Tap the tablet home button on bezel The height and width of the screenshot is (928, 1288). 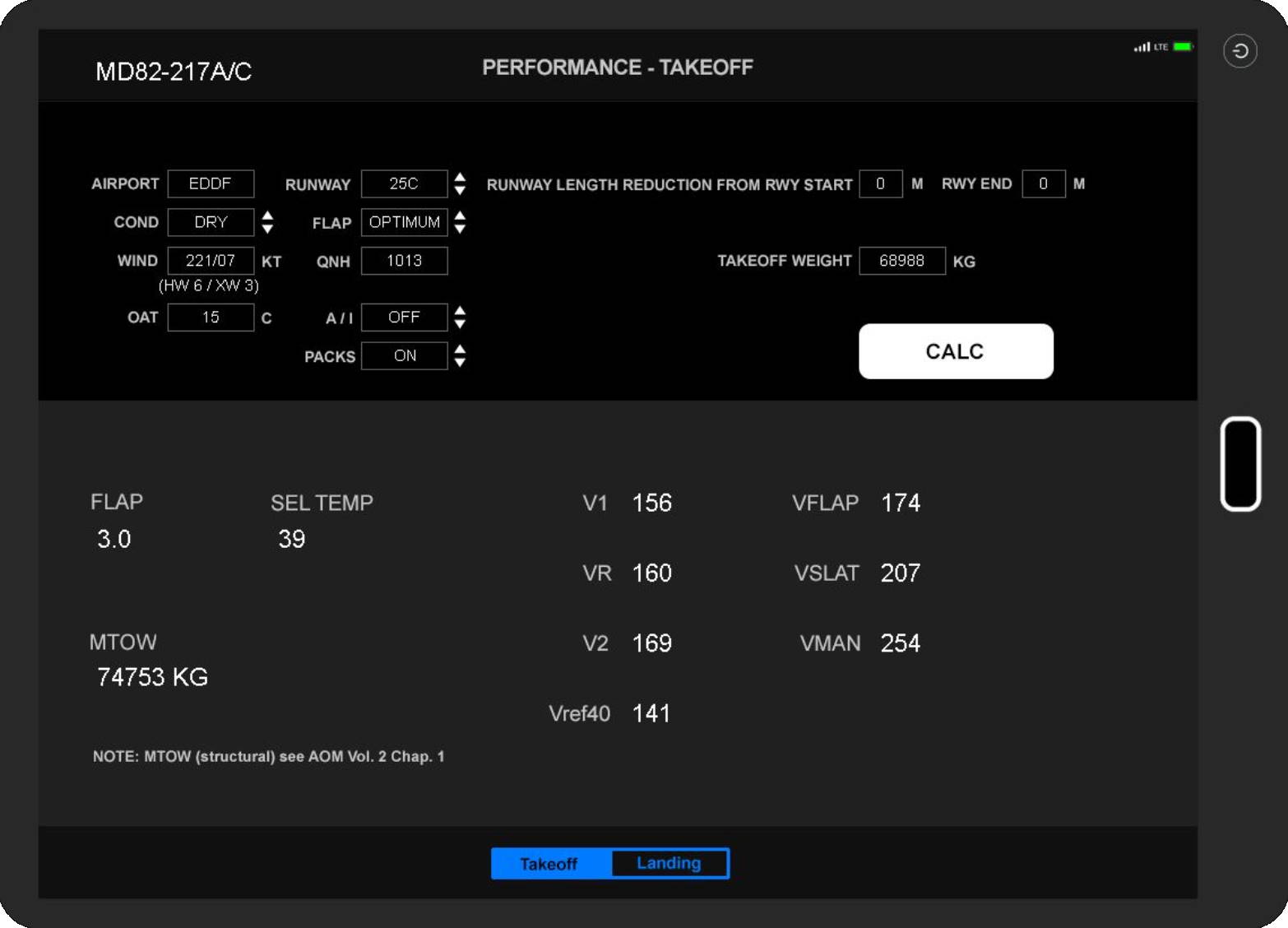[1240, 464]
